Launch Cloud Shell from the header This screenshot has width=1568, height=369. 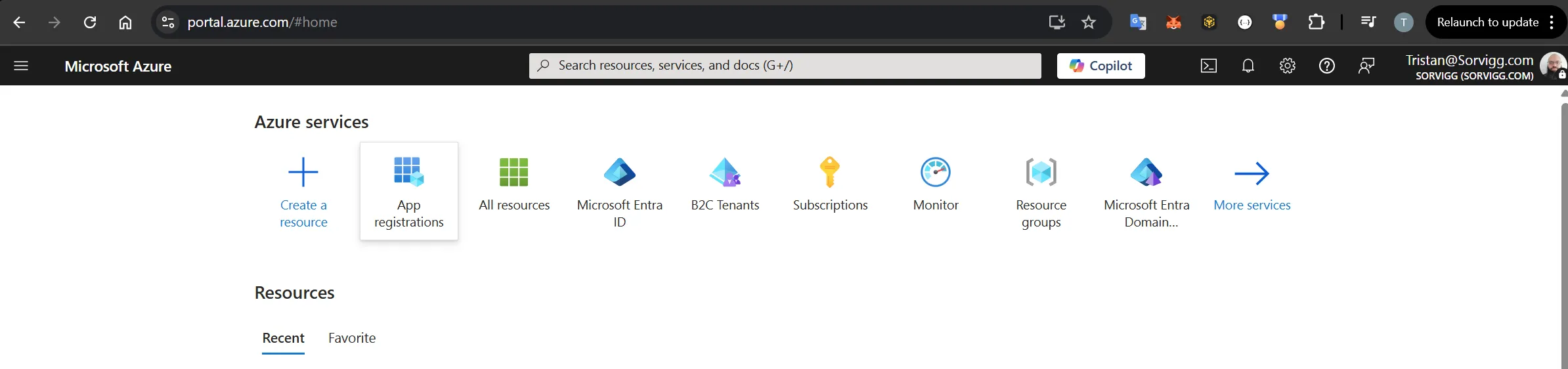point(1209,66)
